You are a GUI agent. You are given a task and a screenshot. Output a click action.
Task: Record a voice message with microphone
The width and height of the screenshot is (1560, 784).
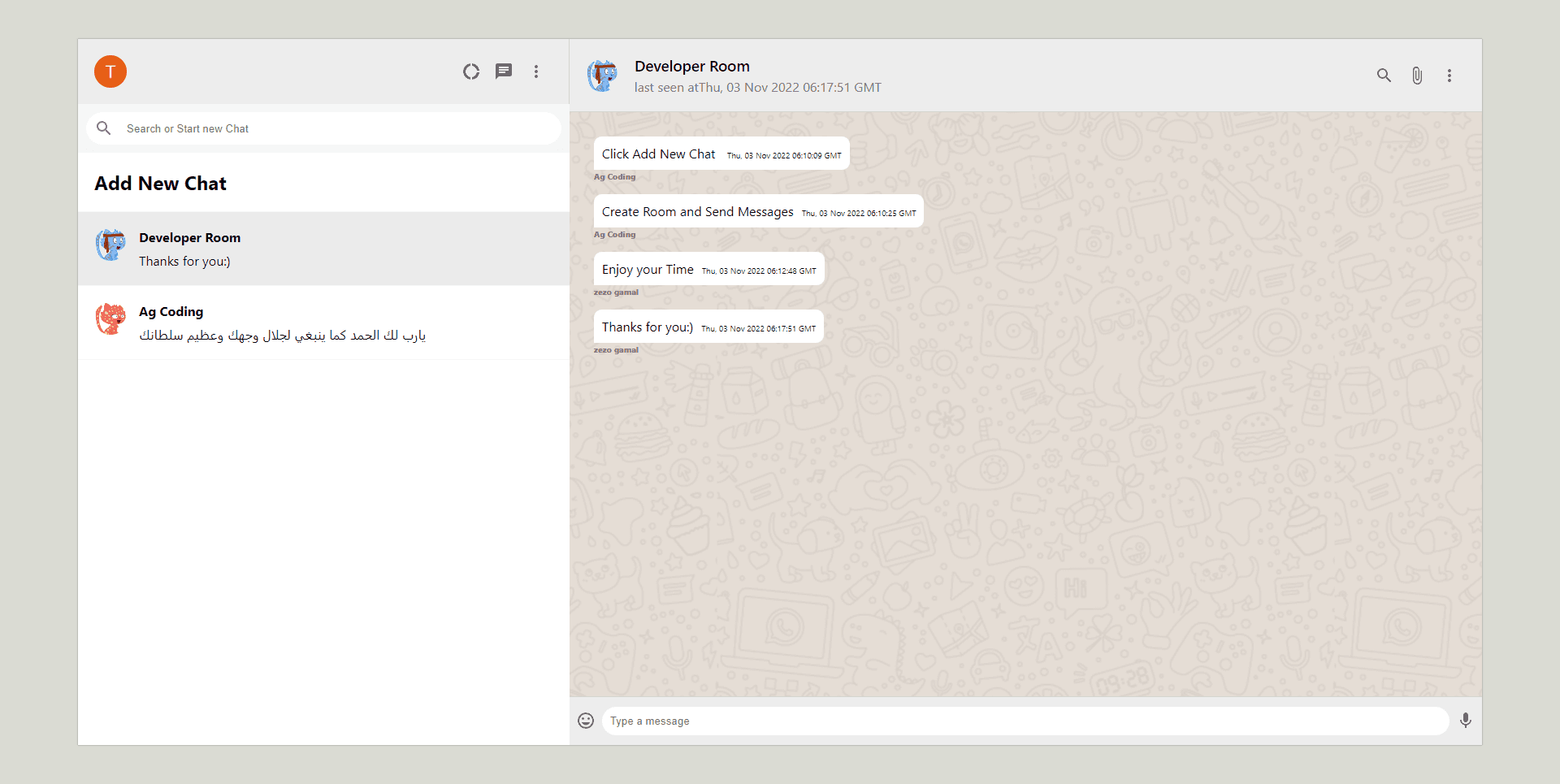pyautogui.click(x=1466, y=721)
